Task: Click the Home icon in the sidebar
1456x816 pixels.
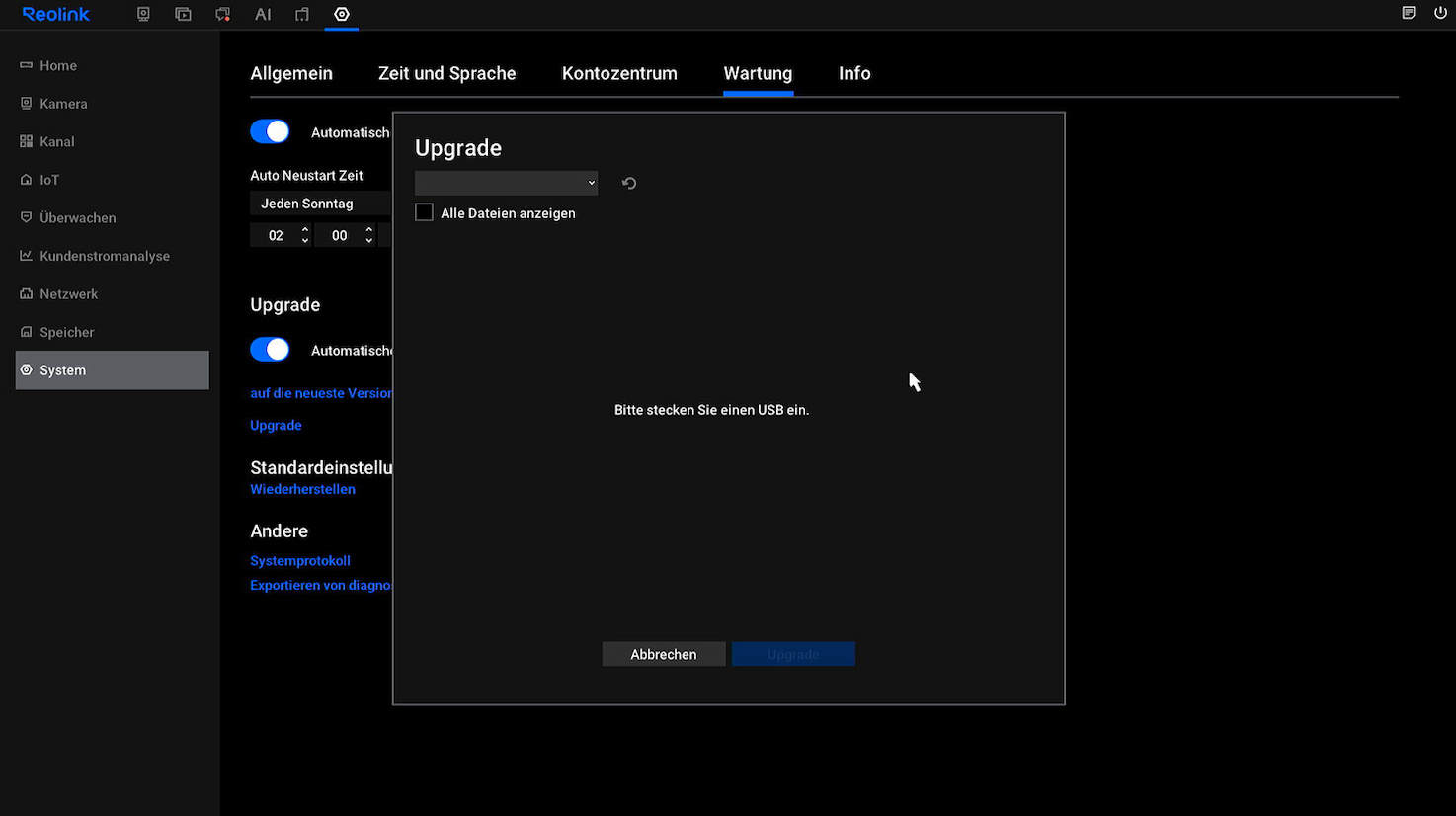Action: (27, 65)
